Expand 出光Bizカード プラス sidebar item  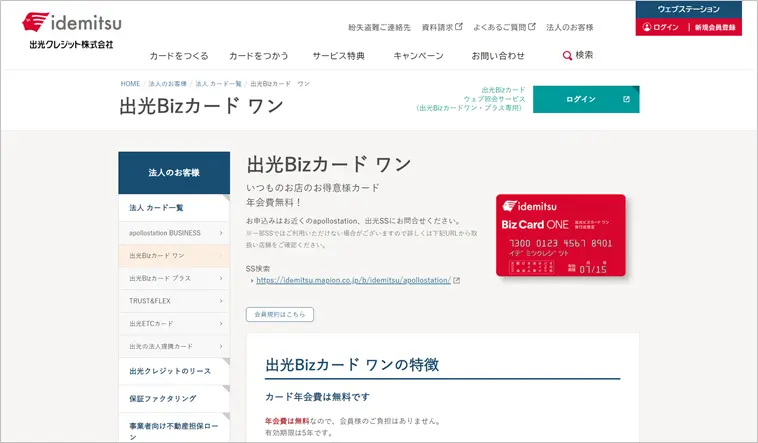220,278
